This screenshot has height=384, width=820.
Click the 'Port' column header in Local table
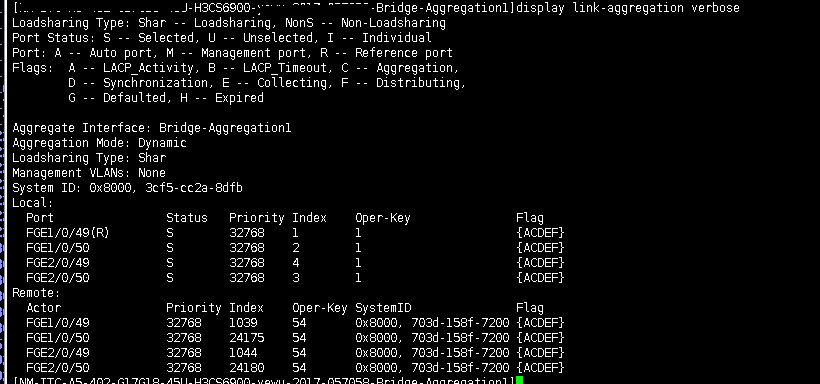pyautogui.click(x=40, y=218)
